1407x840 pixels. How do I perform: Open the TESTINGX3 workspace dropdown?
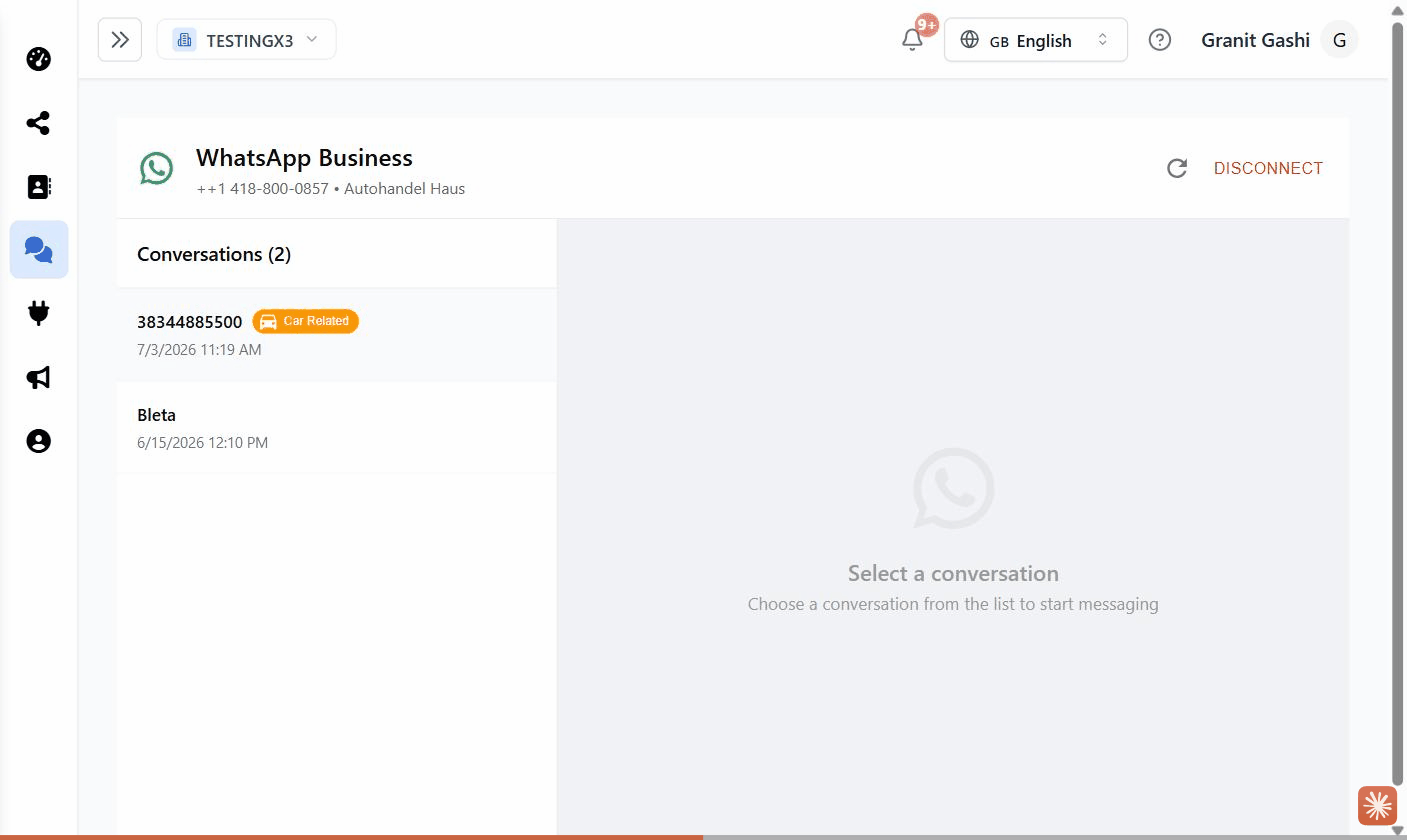pos(246,40)
